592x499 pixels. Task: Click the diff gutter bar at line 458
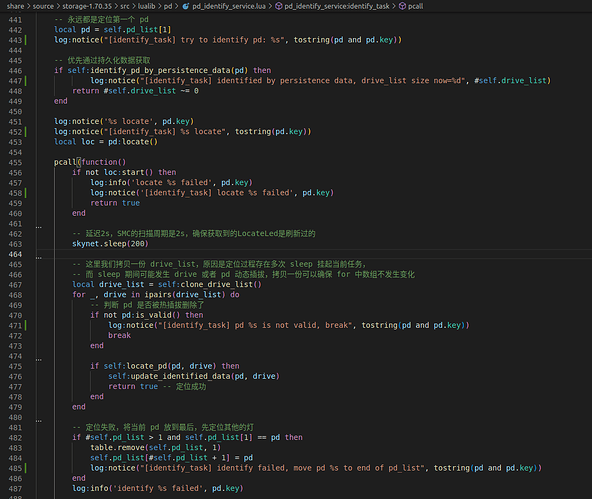tap(26, 193)
